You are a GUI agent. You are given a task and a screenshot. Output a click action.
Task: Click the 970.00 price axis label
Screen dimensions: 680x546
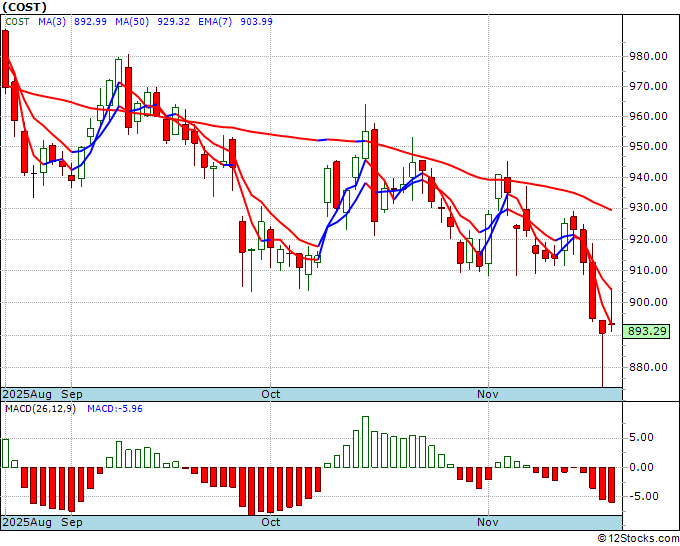pos(648,86)
